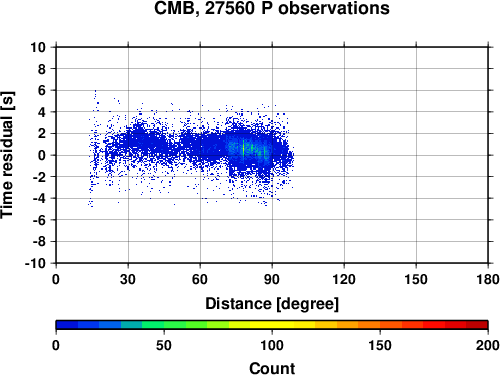Click colorbar tick label '200'

point(488,345)
